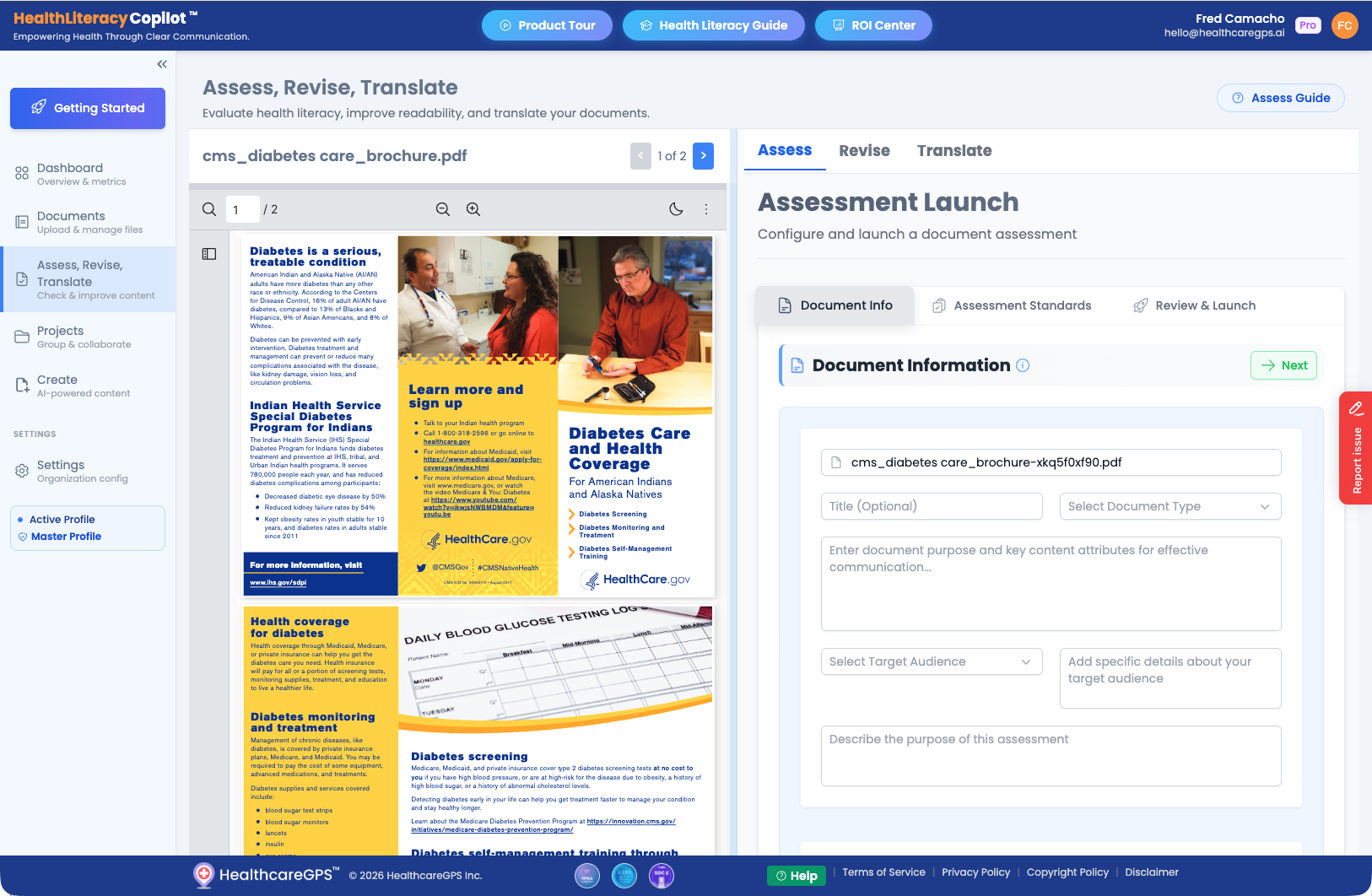The height and width of the screenshot is (896, 1372).
Task: Select the Create AI-powered content icon
Action: coord(21,385)
